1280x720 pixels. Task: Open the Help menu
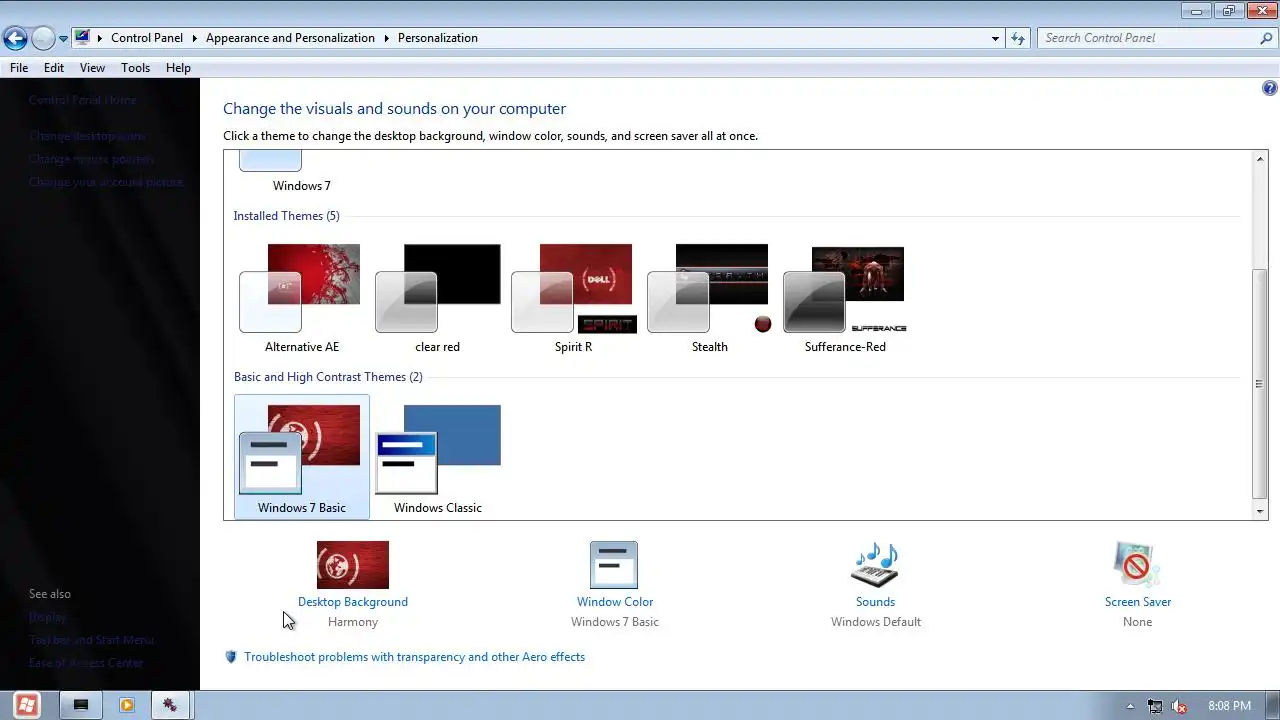[178, 68]
